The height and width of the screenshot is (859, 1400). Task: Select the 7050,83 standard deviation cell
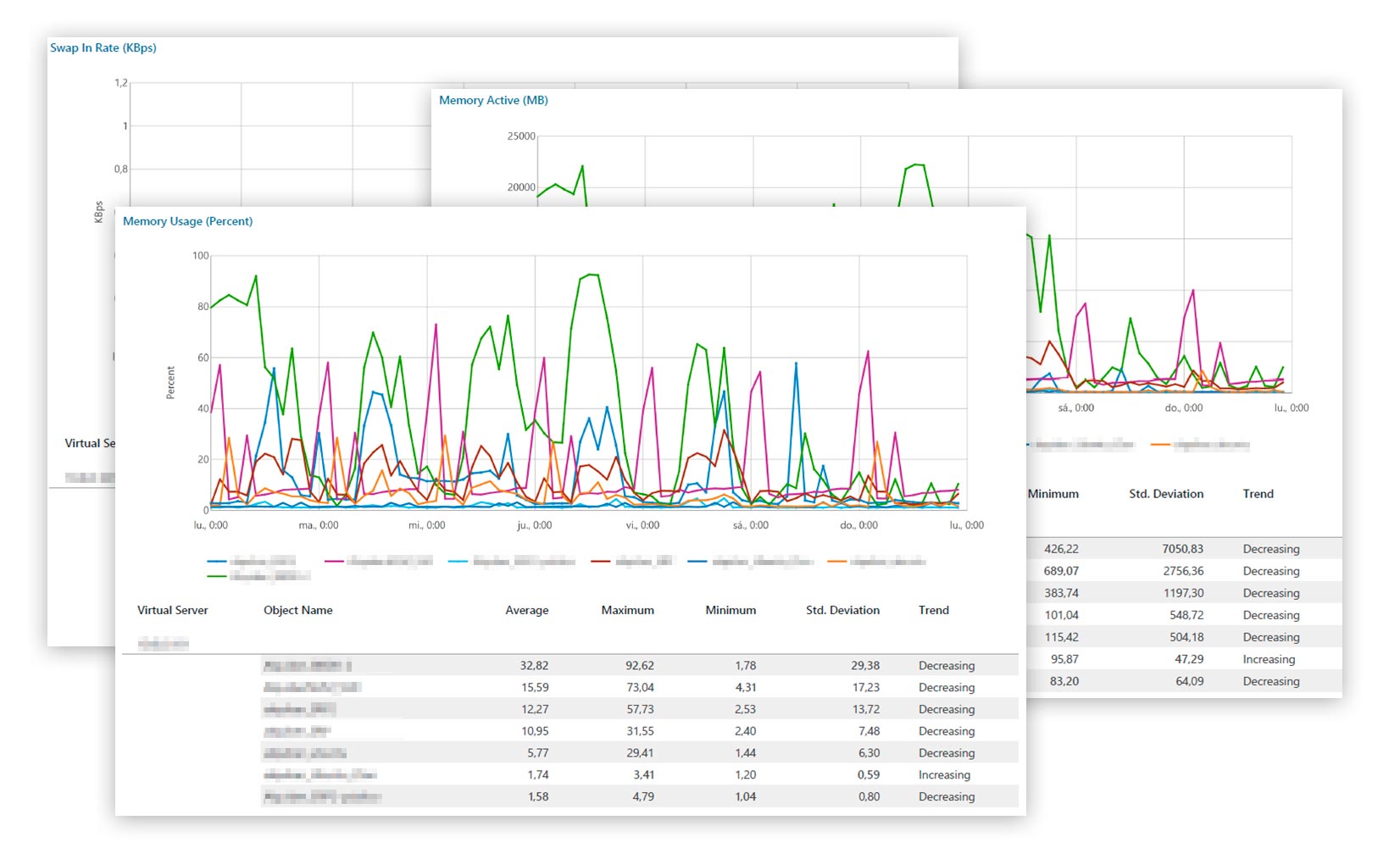tap(1182, 549)
